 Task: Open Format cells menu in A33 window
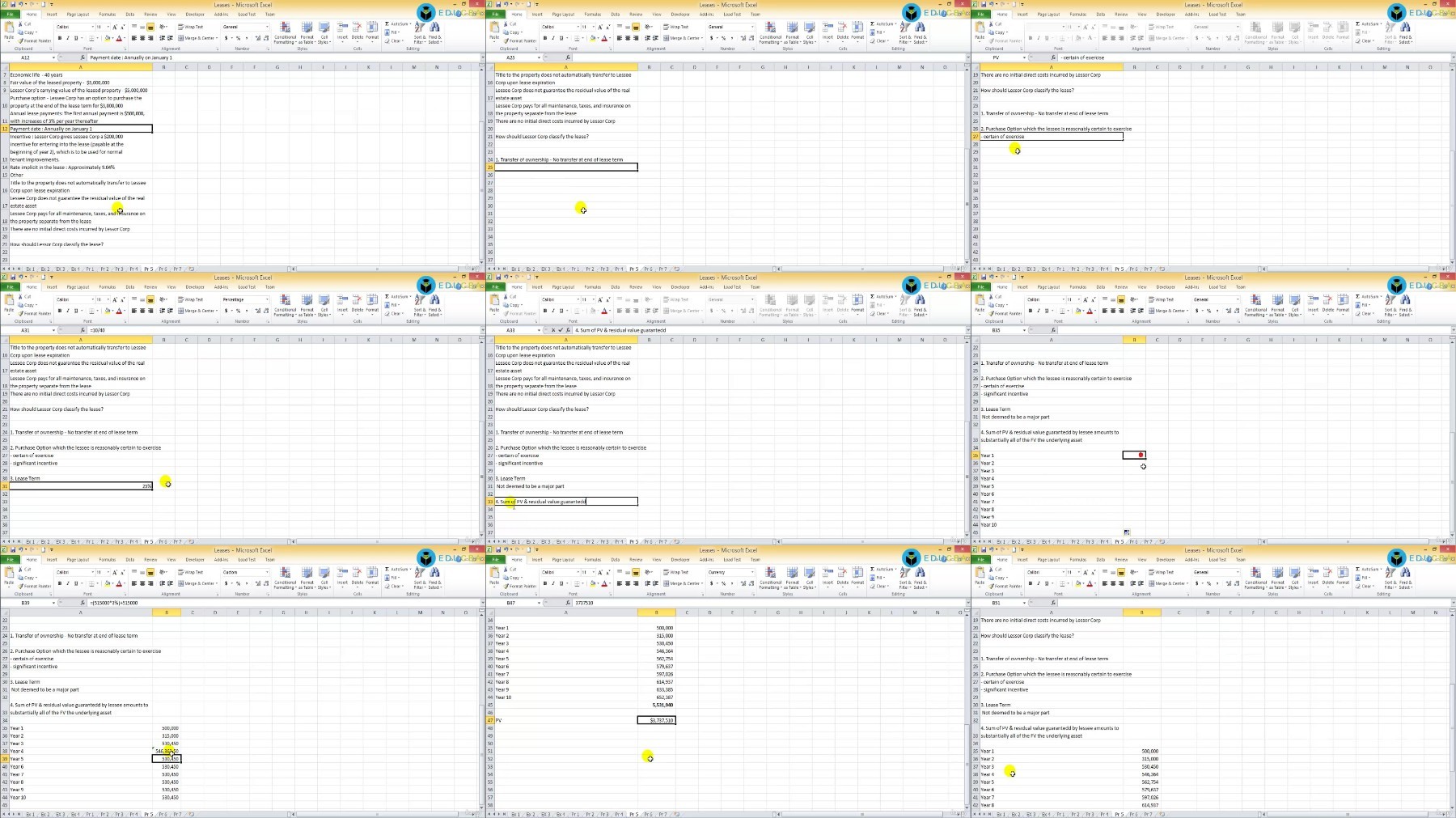click(857, 305)
